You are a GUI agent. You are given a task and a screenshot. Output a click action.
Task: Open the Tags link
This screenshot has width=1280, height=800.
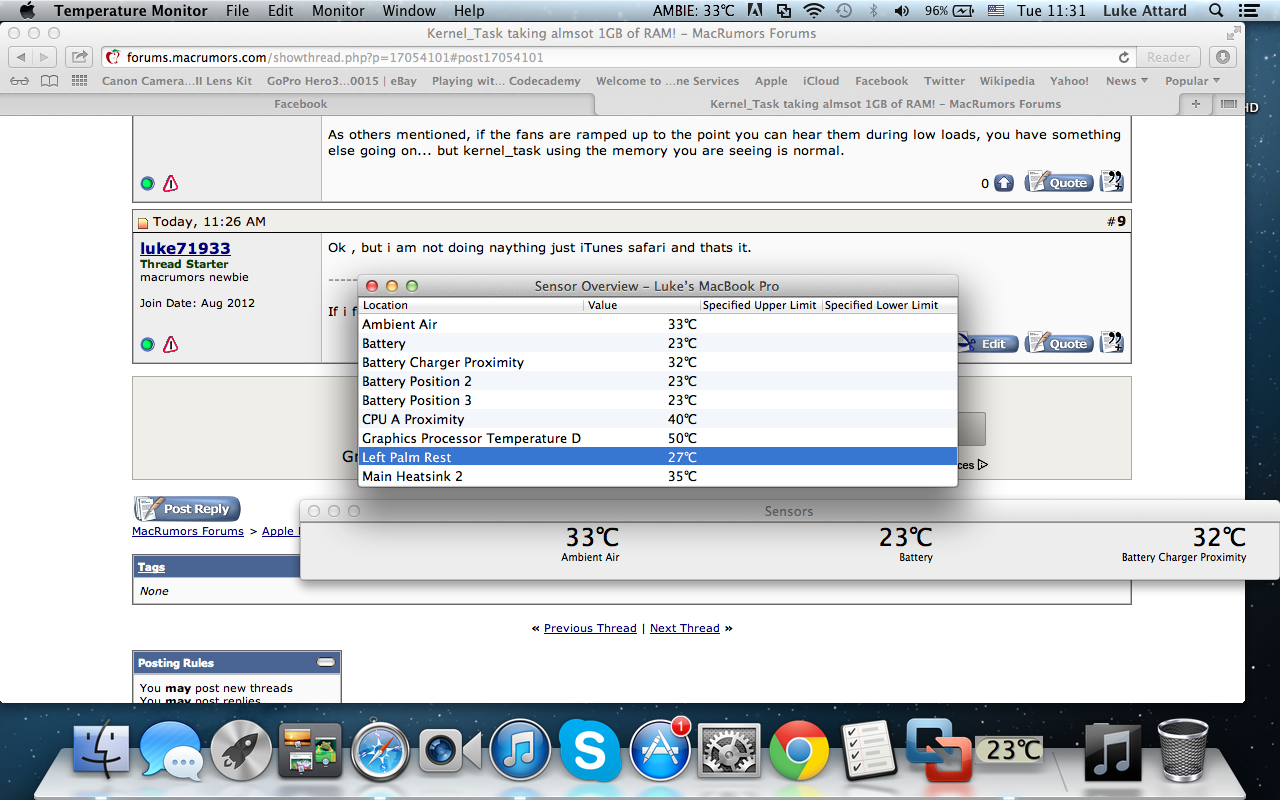(151, 567)
